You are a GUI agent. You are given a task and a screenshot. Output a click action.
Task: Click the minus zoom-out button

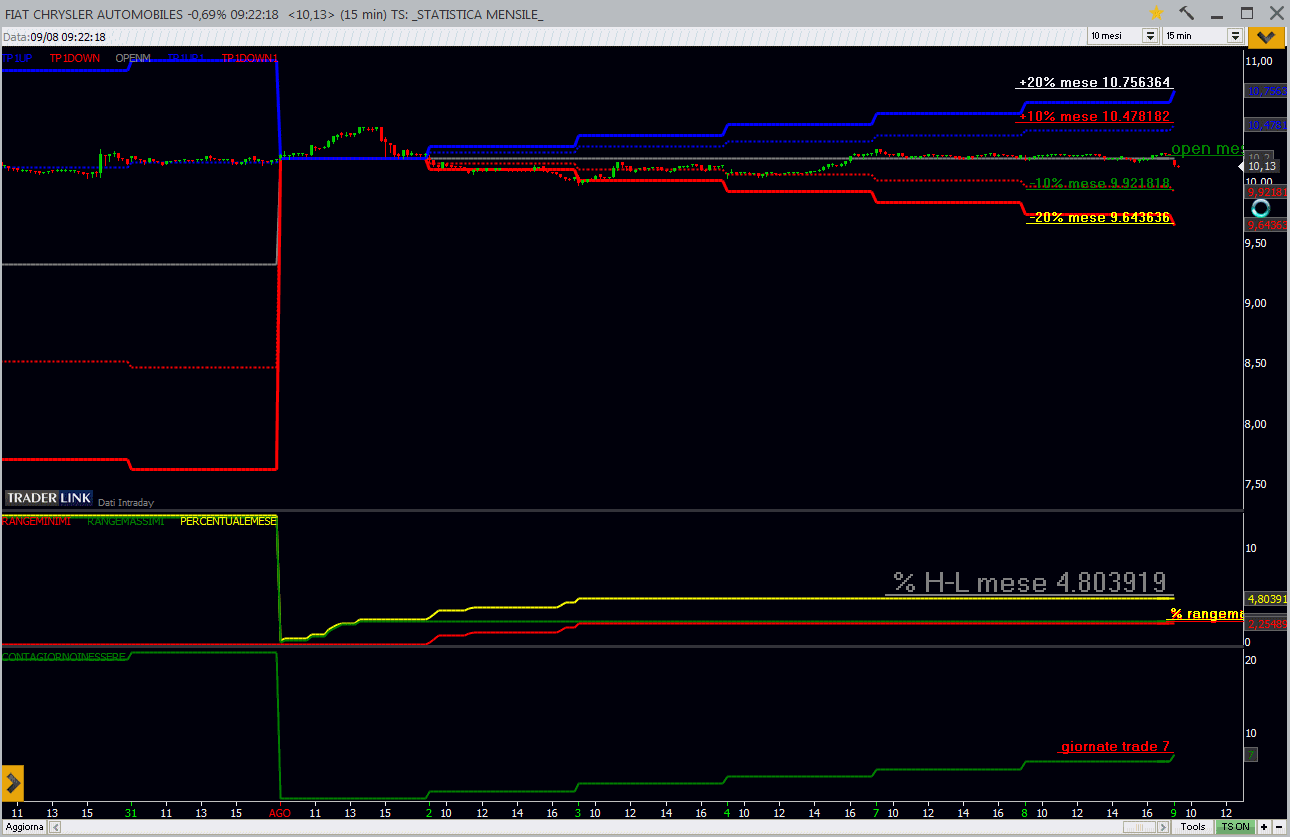(1279, 827)
